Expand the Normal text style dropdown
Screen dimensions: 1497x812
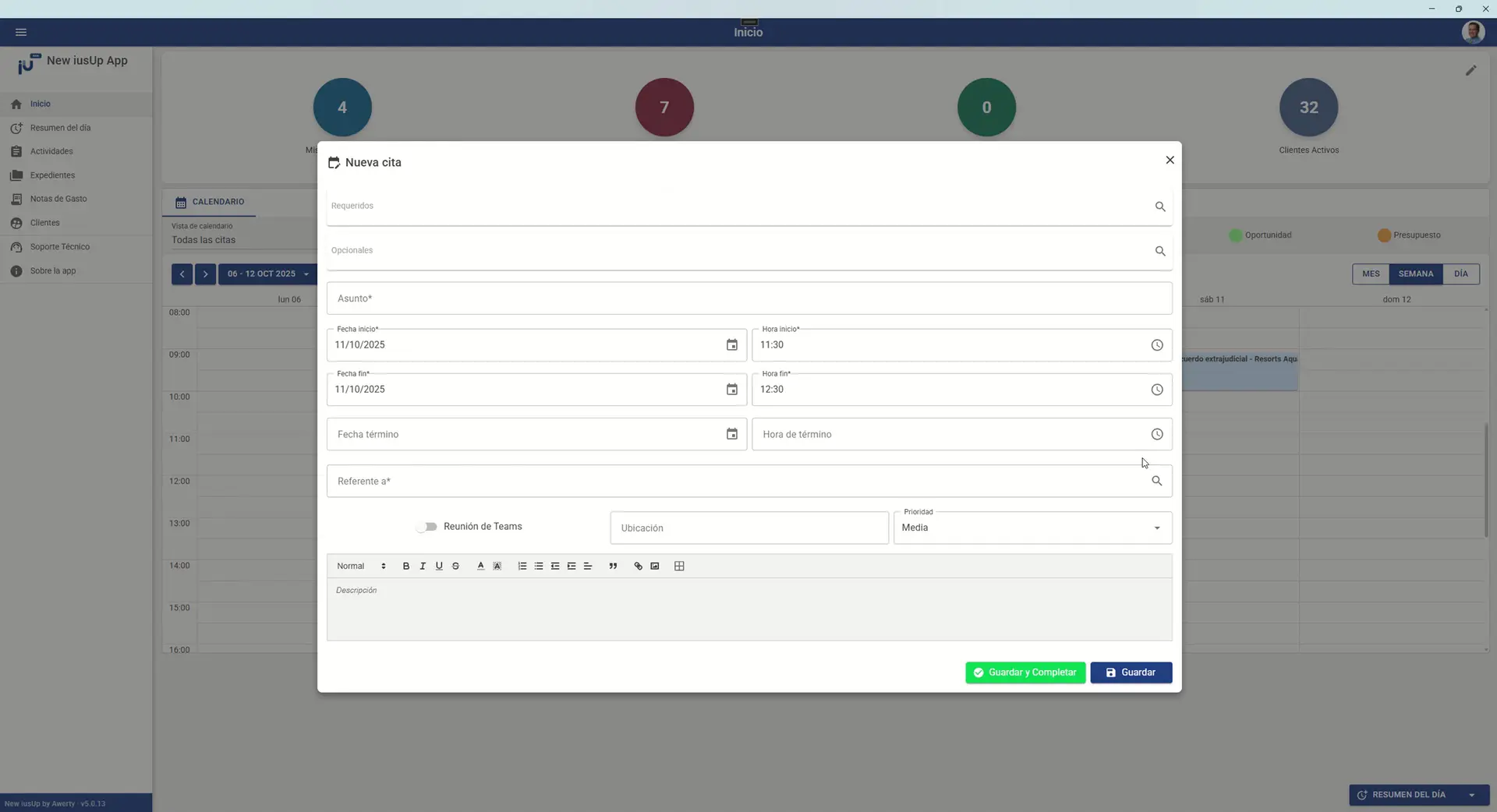click(361, 567)
